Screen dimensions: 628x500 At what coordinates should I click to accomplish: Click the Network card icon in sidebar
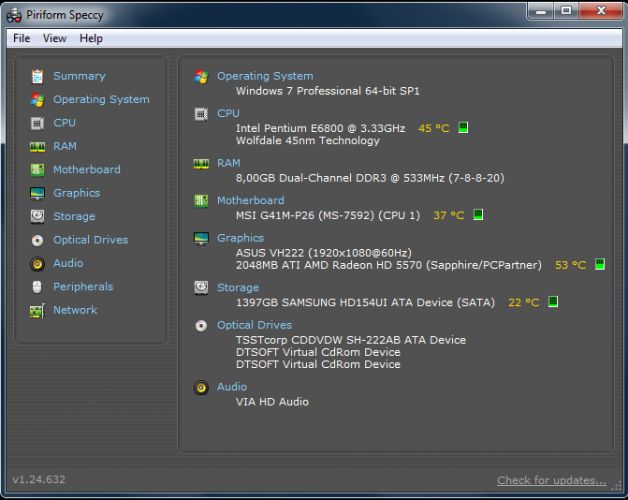click(x=38, y=310)
